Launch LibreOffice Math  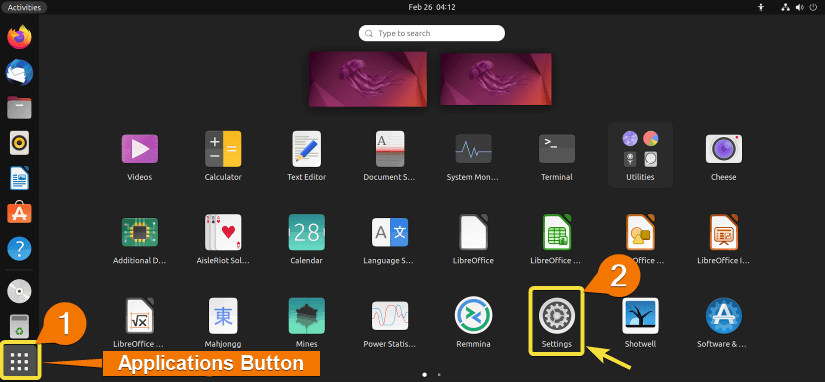[x=139, y=316]
